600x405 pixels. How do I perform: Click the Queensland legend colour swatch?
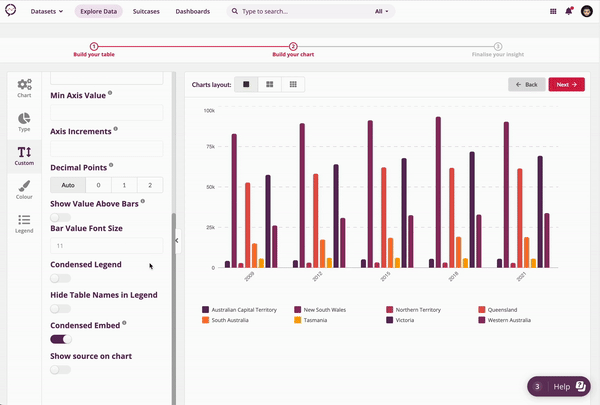(482, 310)
